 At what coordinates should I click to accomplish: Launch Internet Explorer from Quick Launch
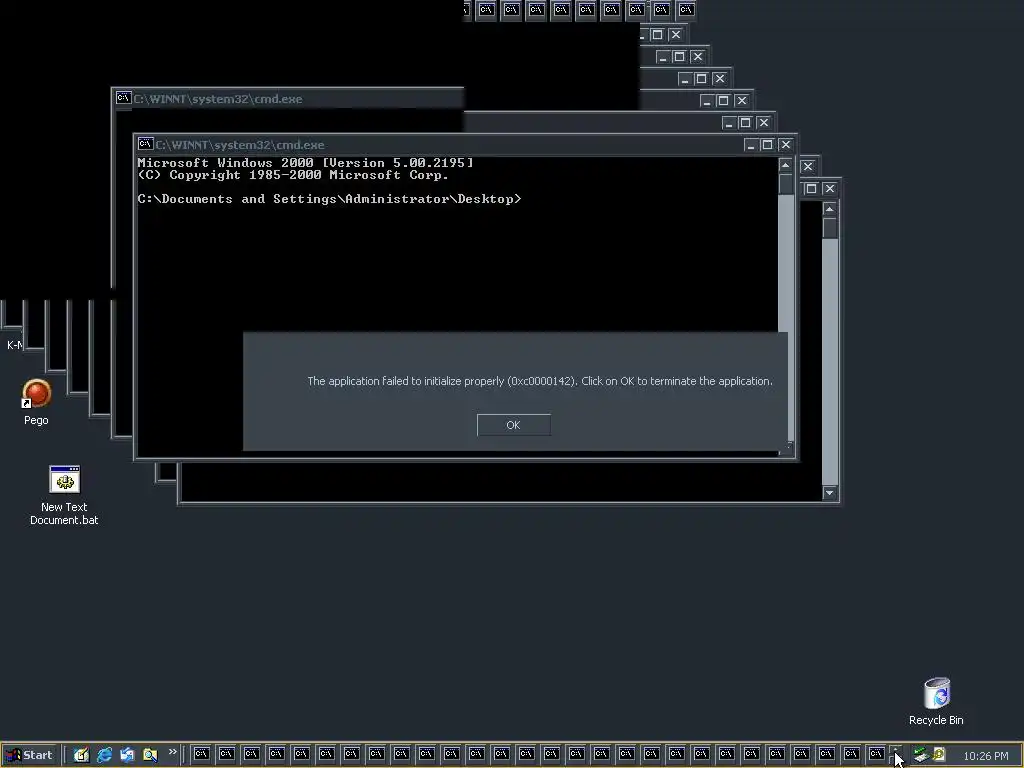[x=104, y=755]
